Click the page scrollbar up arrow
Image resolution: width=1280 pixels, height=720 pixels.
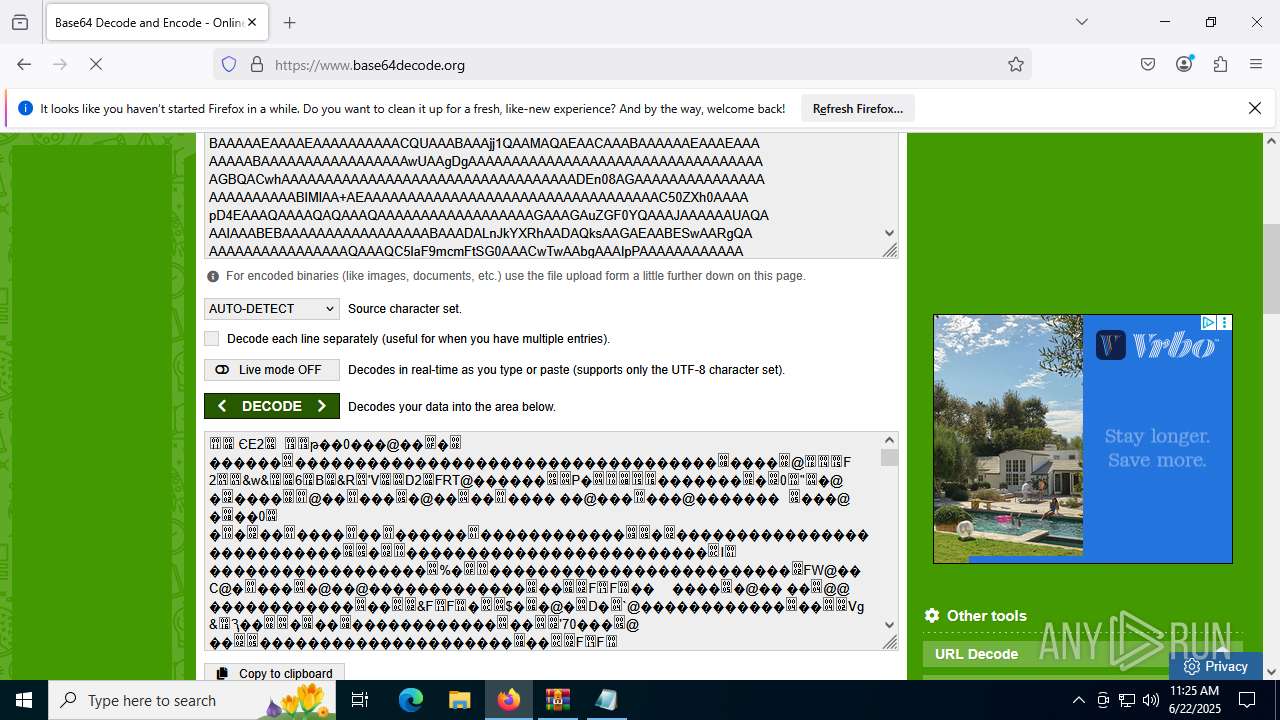1272,141
